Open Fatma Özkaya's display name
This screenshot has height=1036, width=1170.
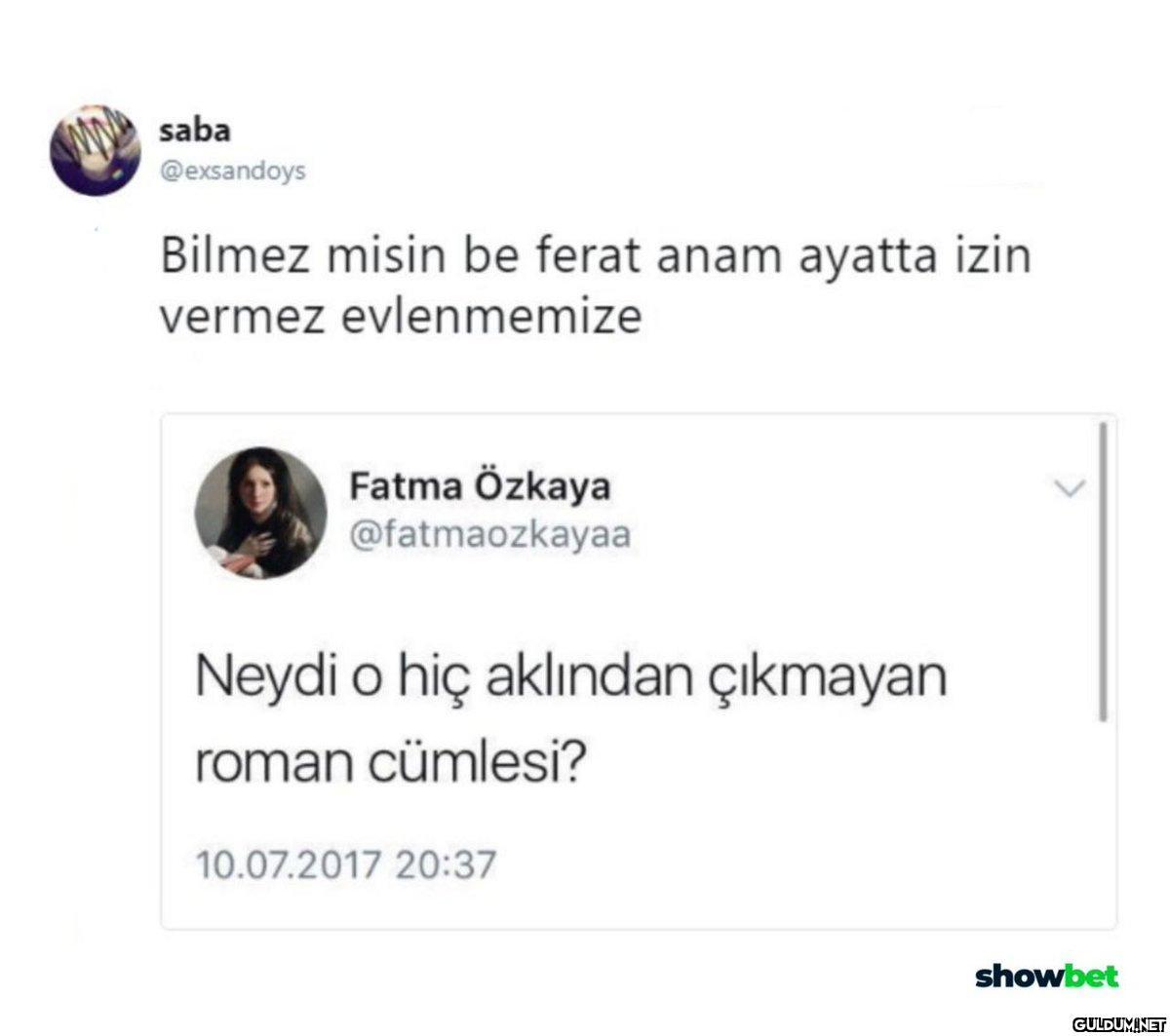480,486
